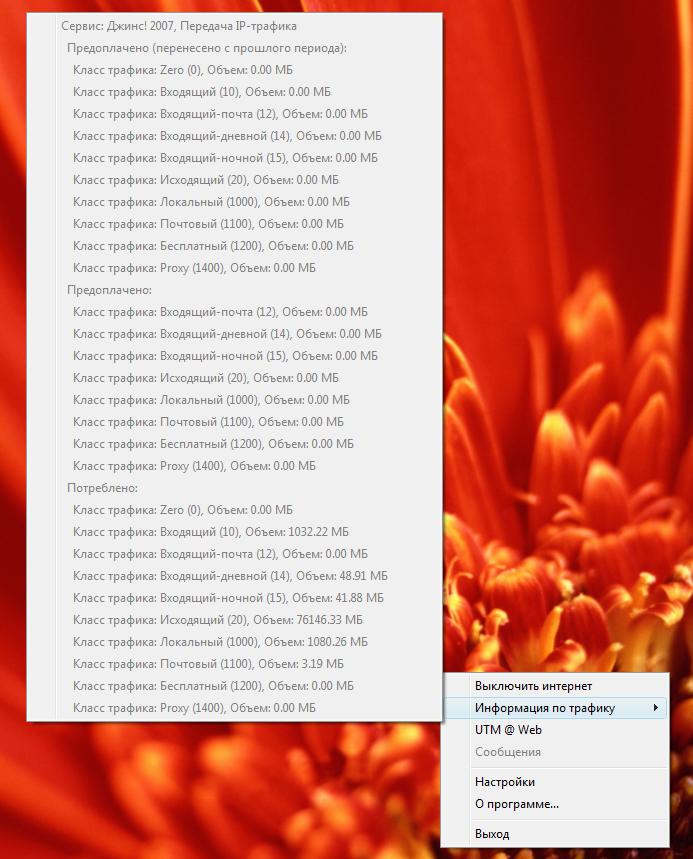Expand submenu arrow beside 'Информация по трафику'
The width and height of the screenshot is (693, 859).
pos(656,708)
